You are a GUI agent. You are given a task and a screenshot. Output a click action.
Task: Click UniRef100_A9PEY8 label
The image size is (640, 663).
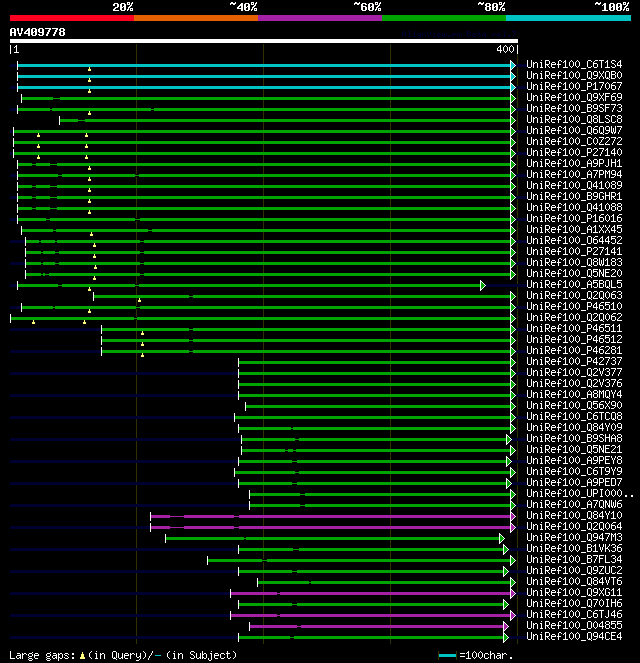click(574, 460)
